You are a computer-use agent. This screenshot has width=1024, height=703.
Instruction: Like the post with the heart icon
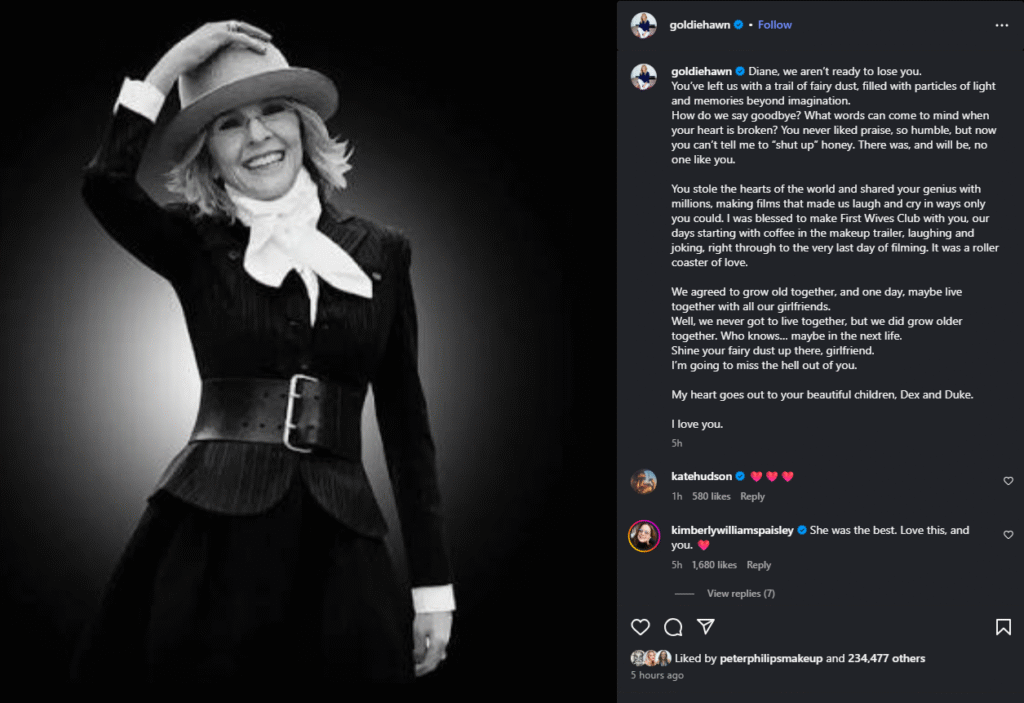(641, 627)
